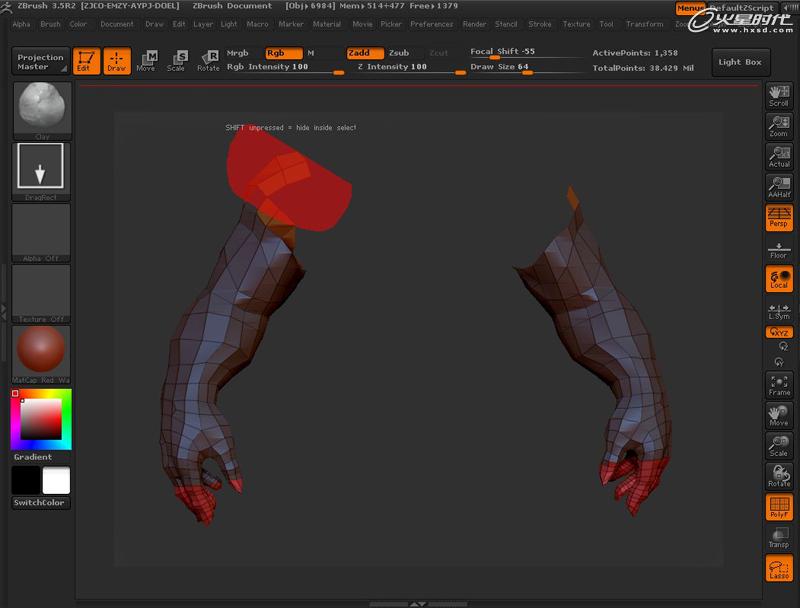This screenshot has width=800, height=608.
Task: Click the right shelf Move view icon
Action: pyautogui.click(x=779, y=415)
